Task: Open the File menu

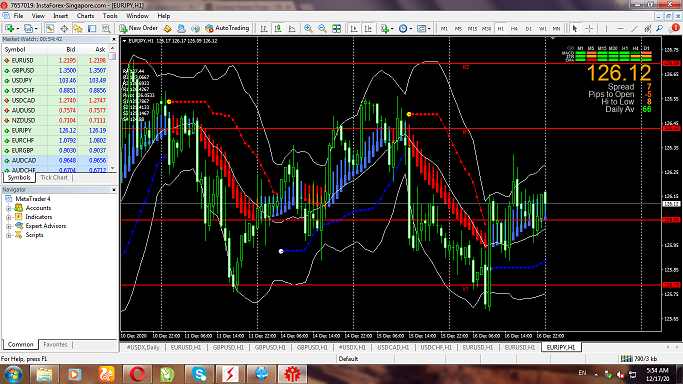Action: (18, 16)
